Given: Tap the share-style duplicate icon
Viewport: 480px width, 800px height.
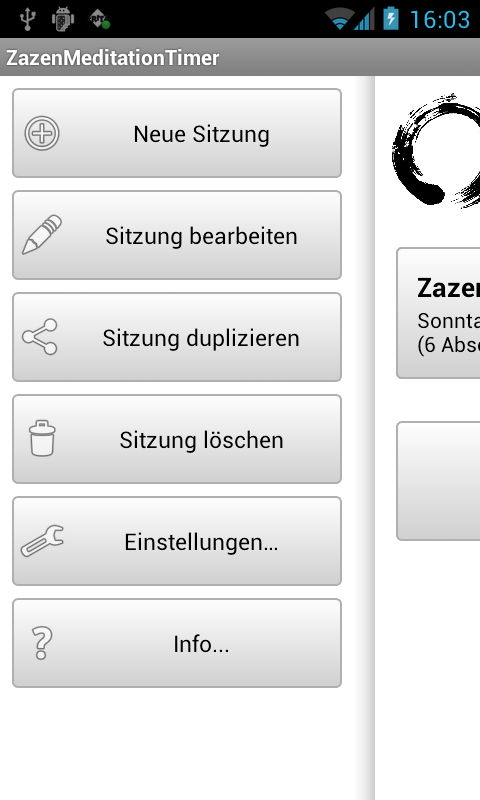Looking at the screenshot, I should 40,337.
